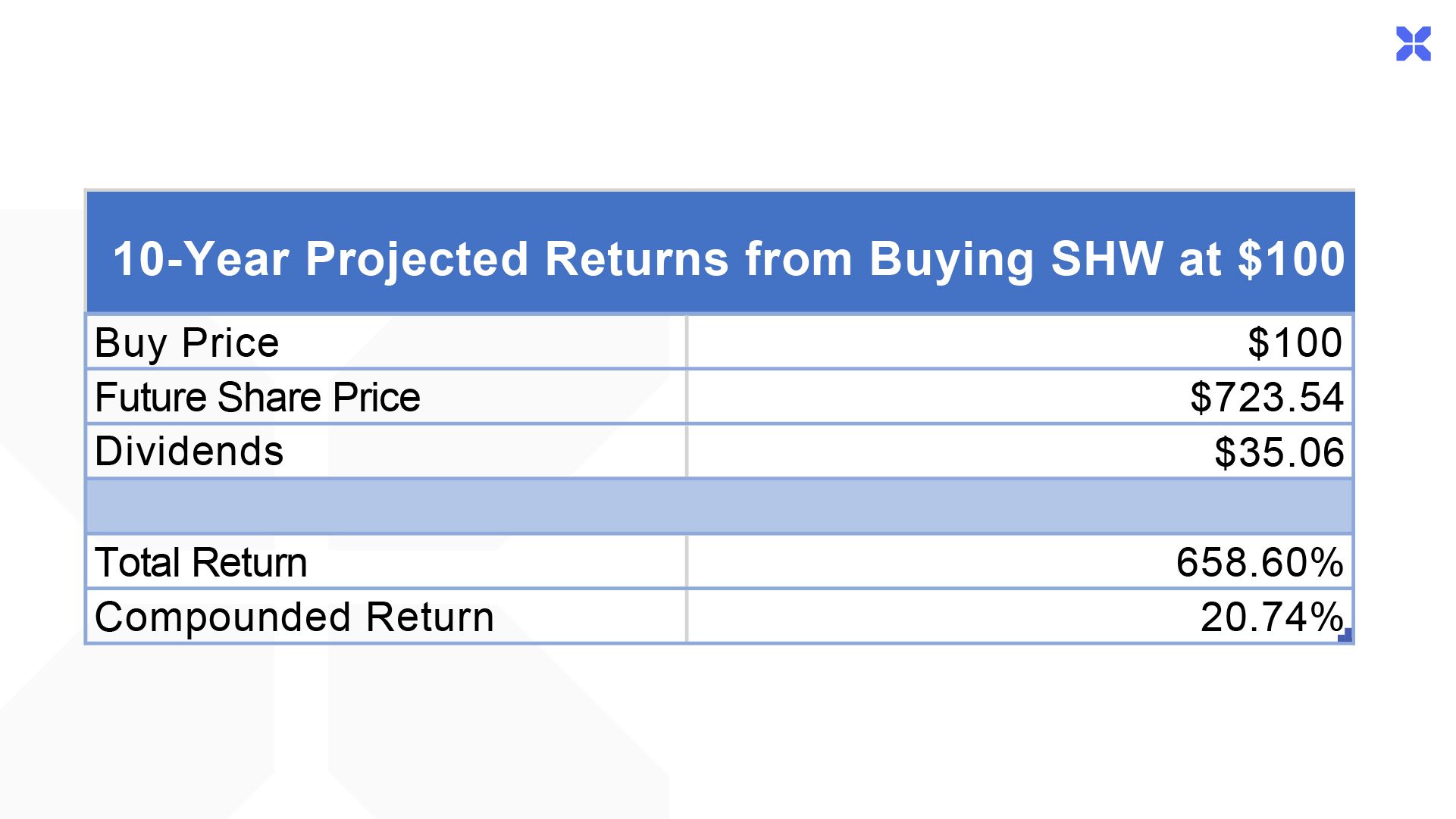Click the word Projected in the title
1456x819 pixels.
pyautogui.click(x=416, y=260)
